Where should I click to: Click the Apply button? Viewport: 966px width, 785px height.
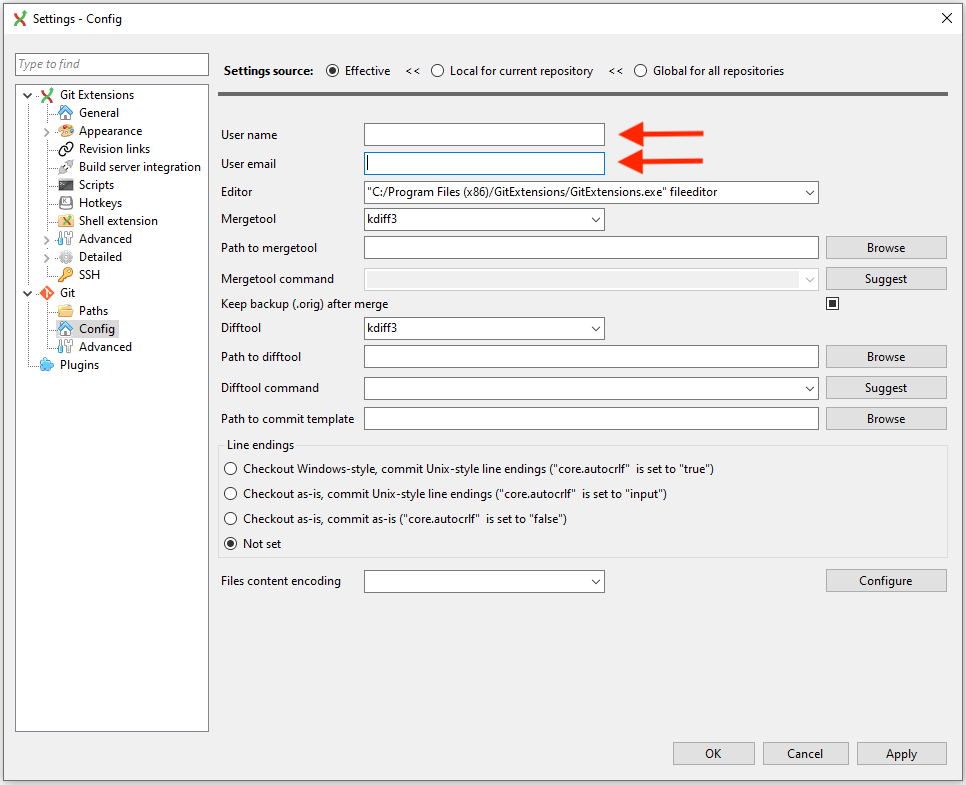[901, 754]
